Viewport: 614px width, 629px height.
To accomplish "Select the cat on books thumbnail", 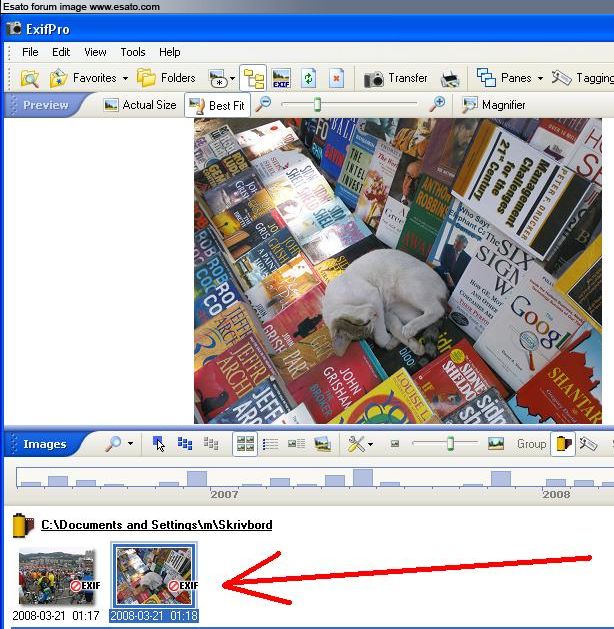I will pyautogui.click(x=154, y=575).
